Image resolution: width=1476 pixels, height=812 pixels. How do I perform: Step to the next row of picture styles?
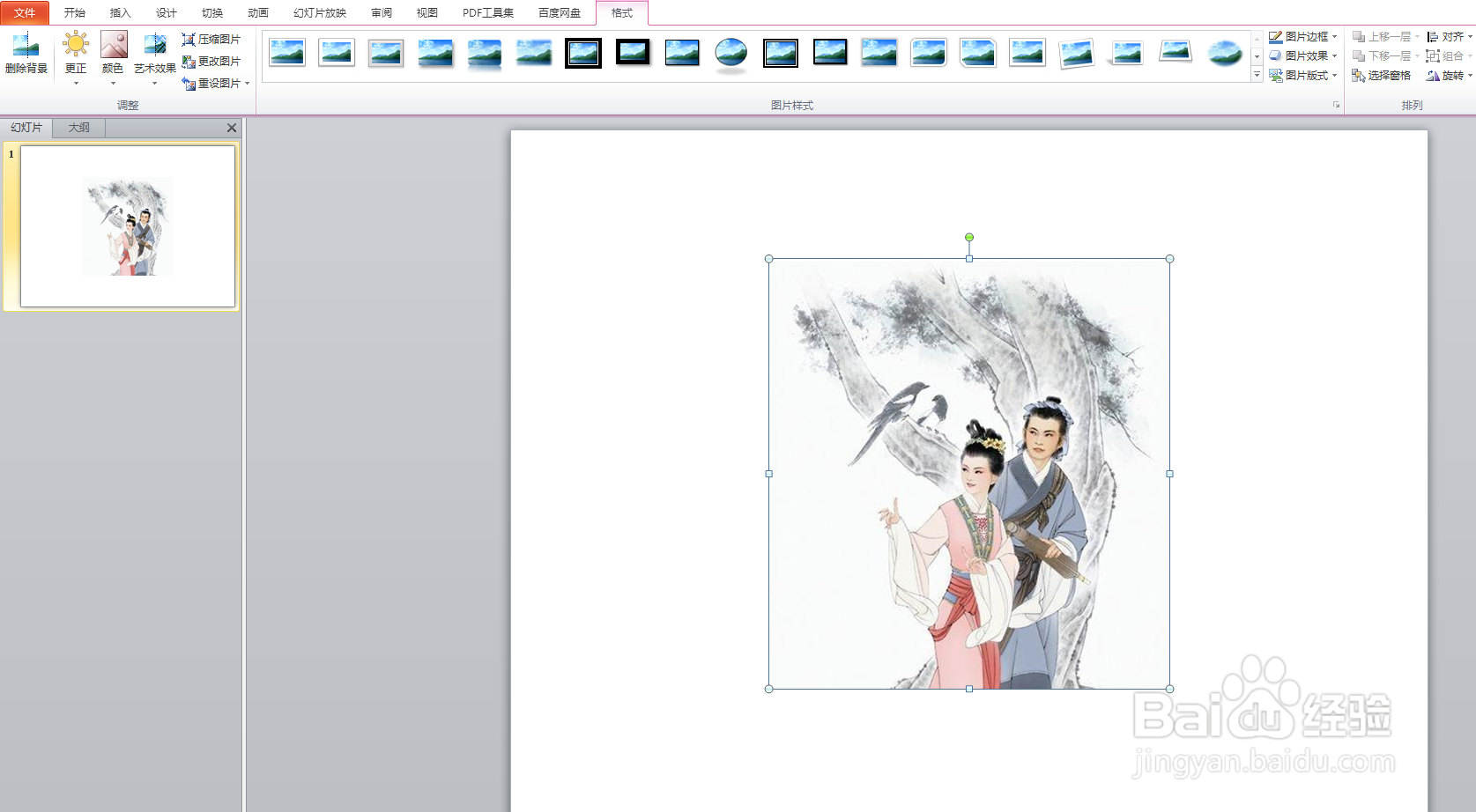click(x=1257, y=56)
